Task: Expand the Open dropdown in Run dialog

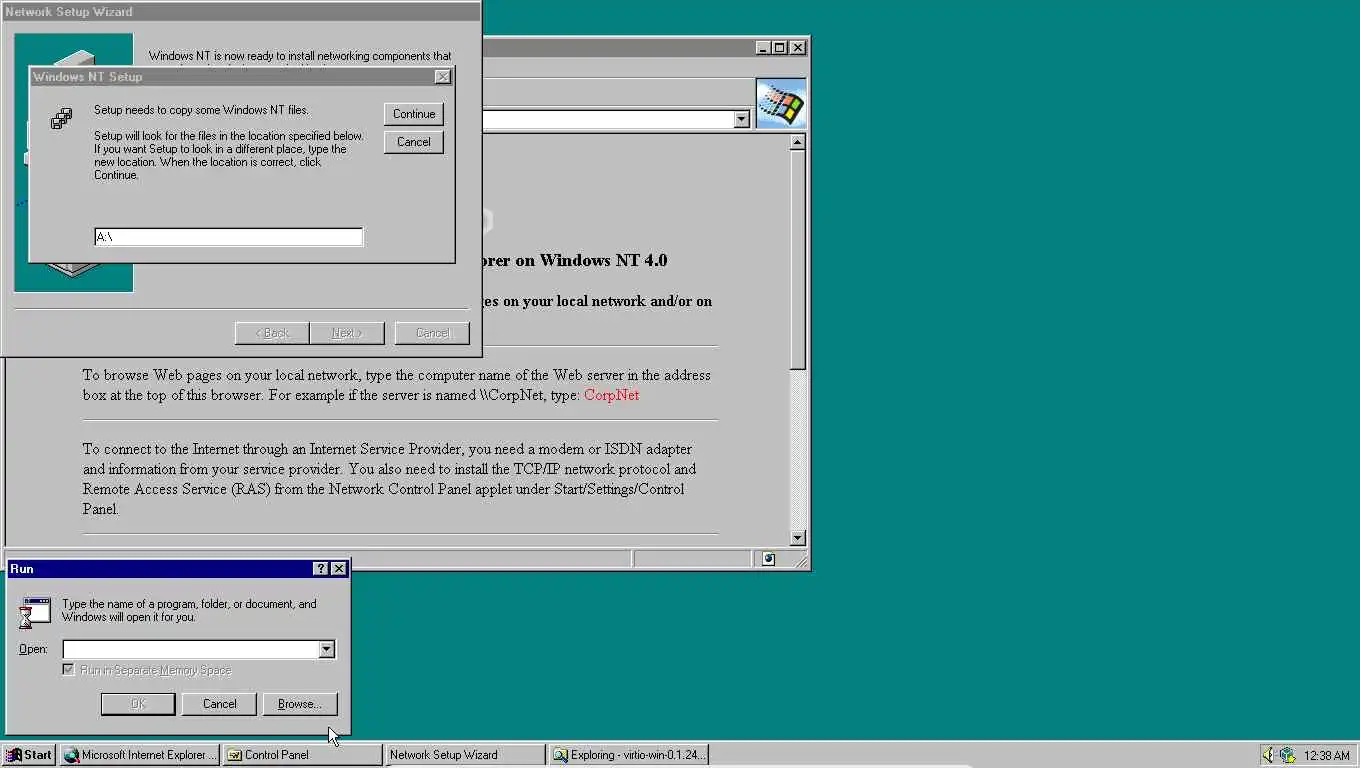Action: click(x=326, y=649)
